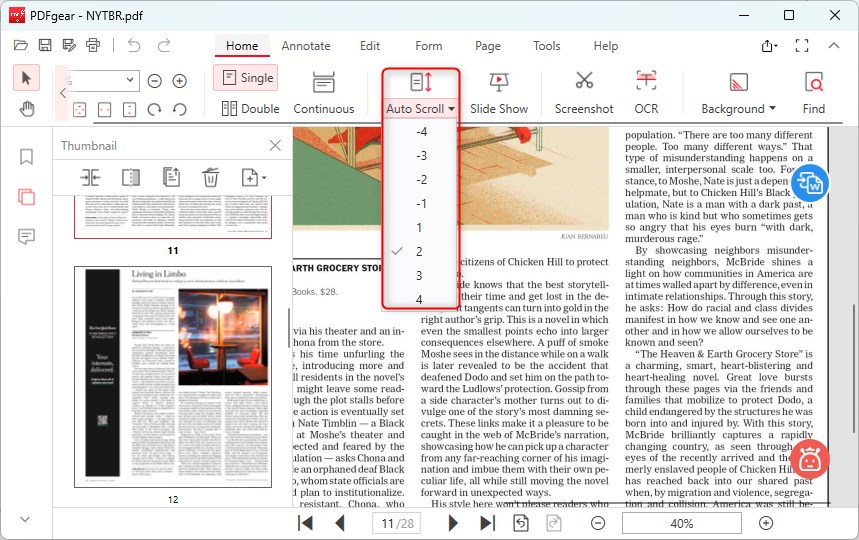Zoom in using the ribbon plus icon
The image size is (859, 540).
180,81
